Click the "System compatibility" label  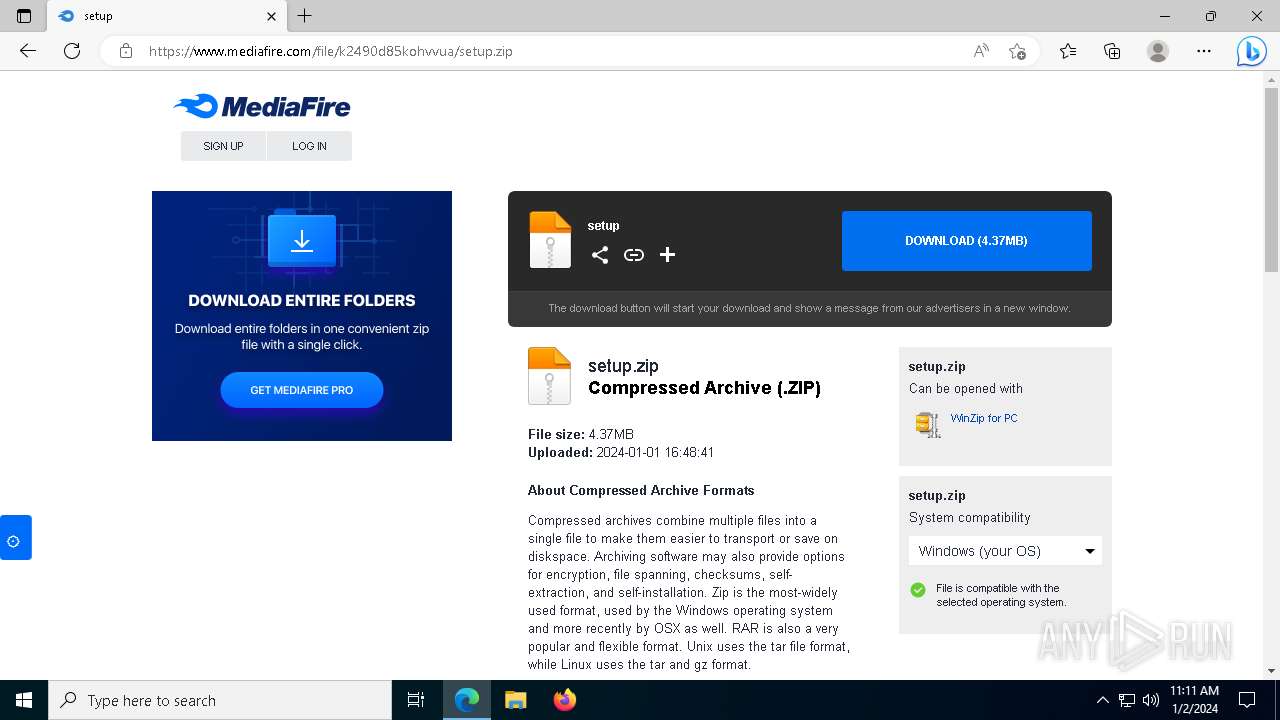(x=969, y=517)
